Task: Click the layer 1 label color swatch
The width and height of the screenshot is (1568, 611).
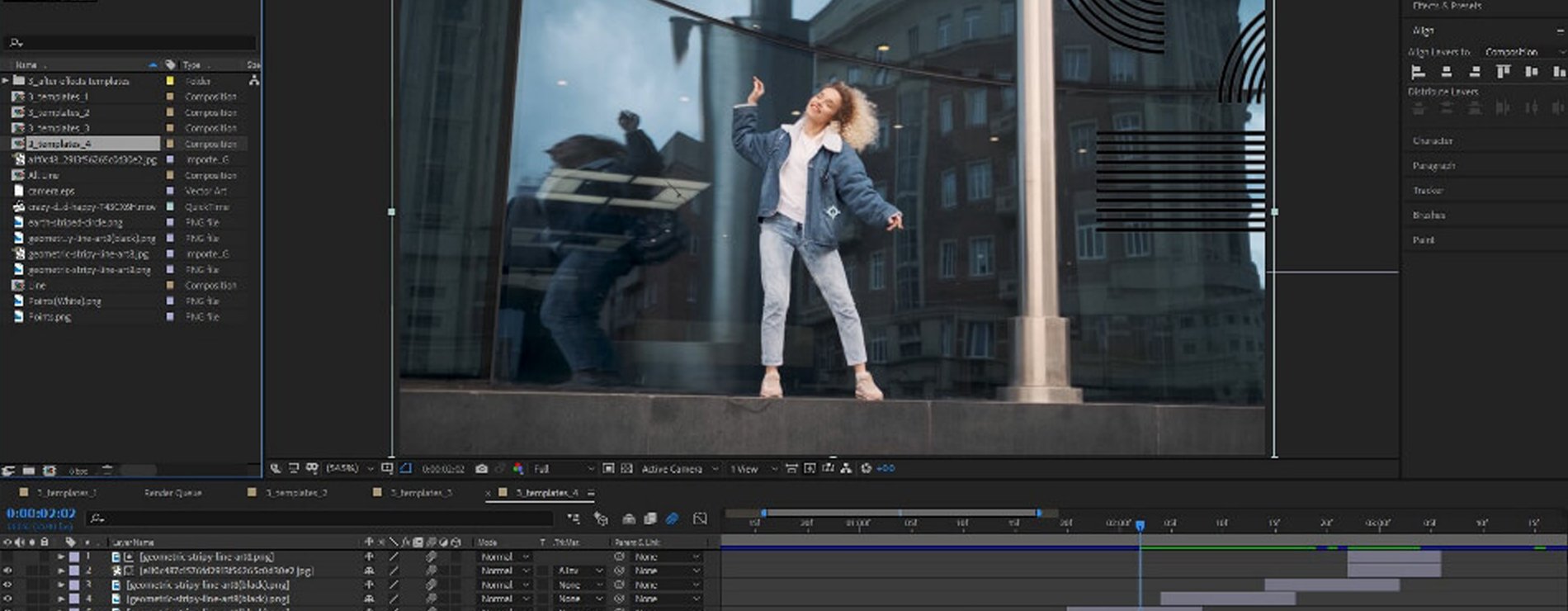Action: (73, 557)
